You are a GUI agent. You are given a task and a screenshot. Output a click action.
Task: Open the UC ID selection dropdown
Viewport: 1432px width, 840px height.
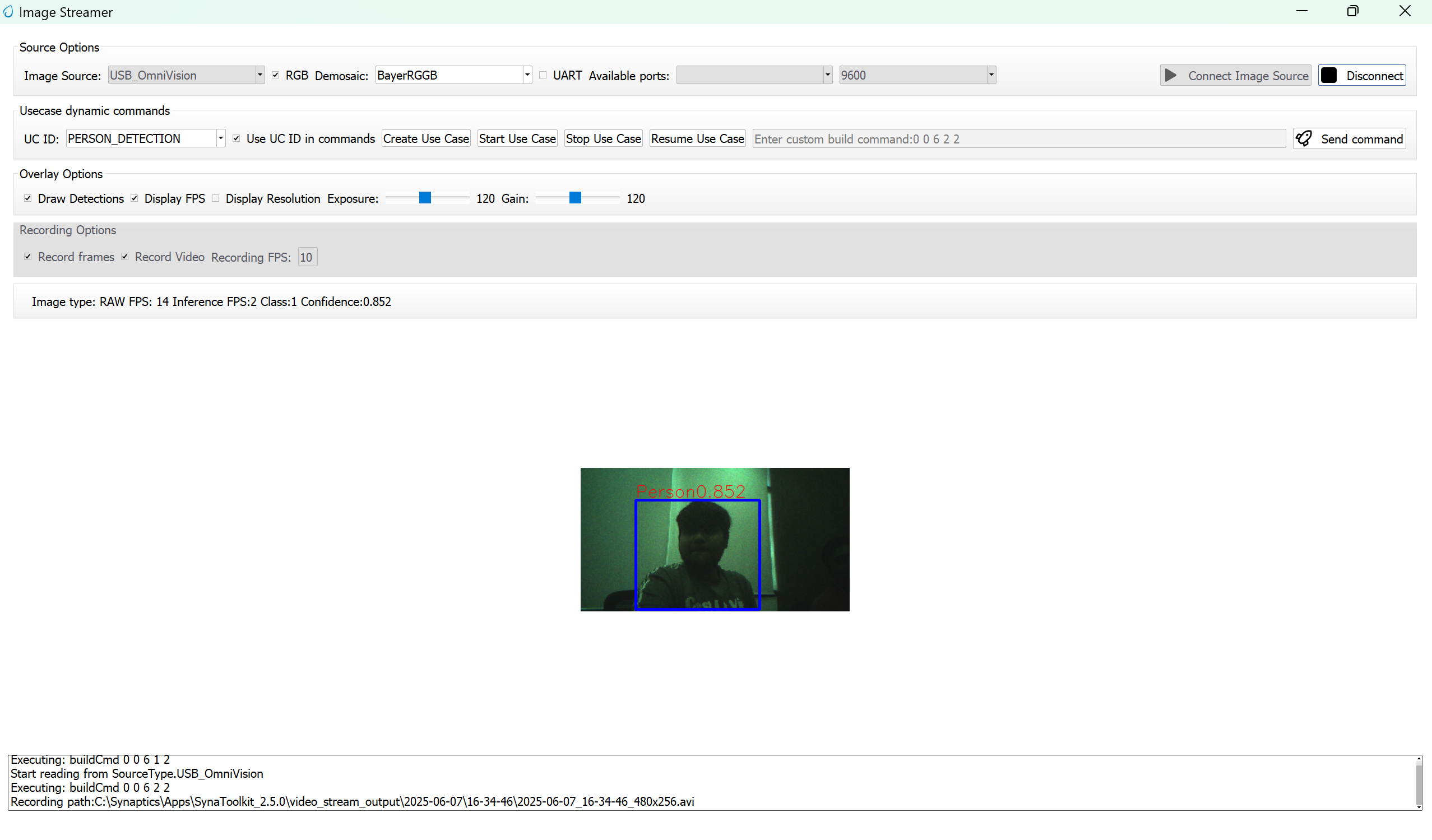(220, 137)
